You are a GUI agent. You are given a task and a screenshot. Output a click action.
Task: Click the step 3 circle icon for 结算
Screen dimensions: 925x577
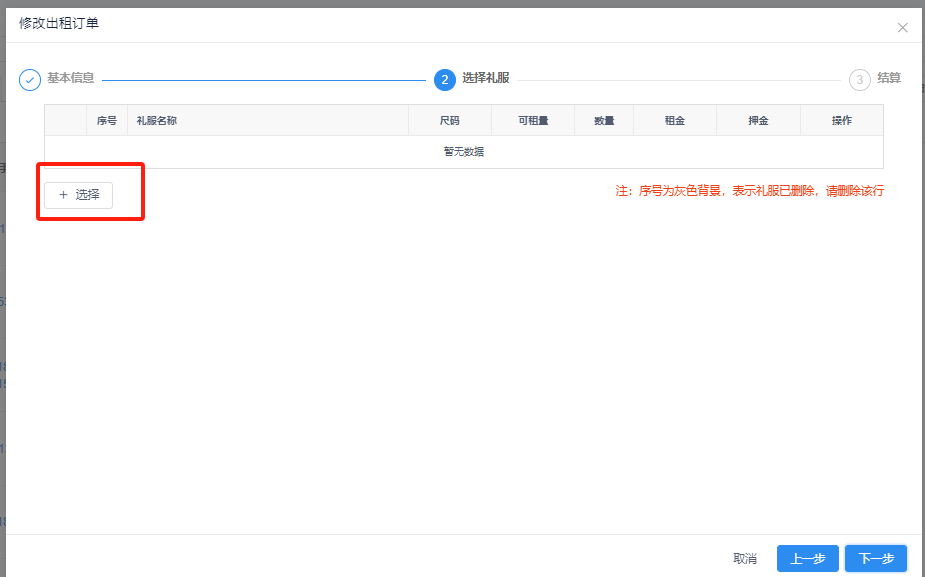(858, 79)
